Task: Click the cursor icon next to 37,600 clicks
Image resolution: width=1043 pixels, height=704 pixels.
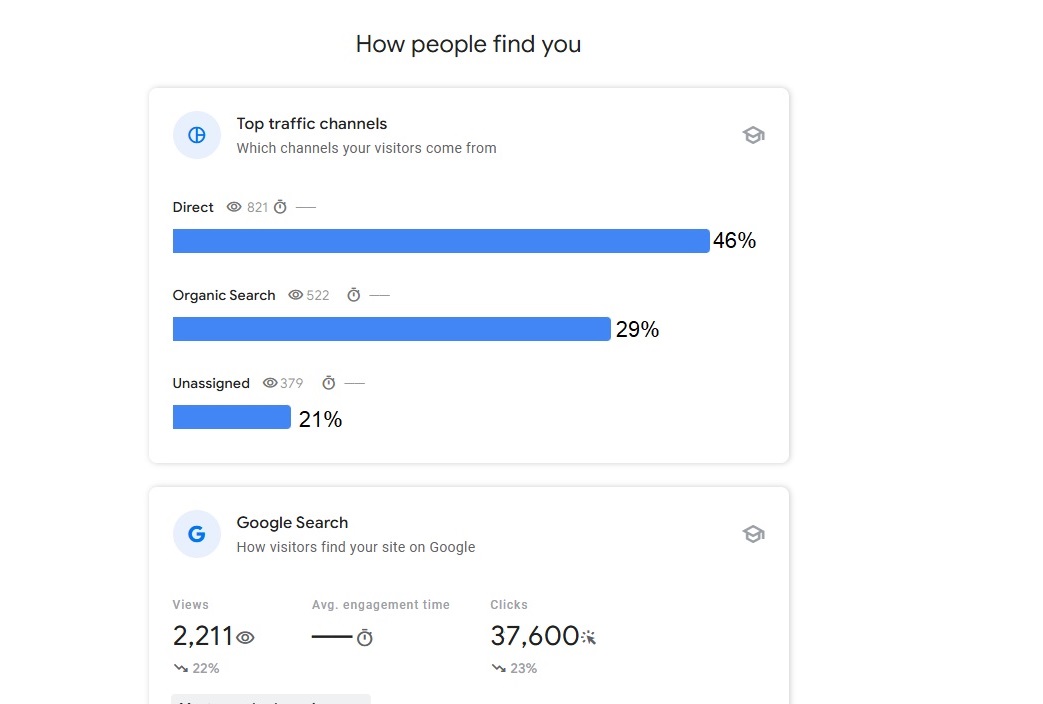Action: 588,637
